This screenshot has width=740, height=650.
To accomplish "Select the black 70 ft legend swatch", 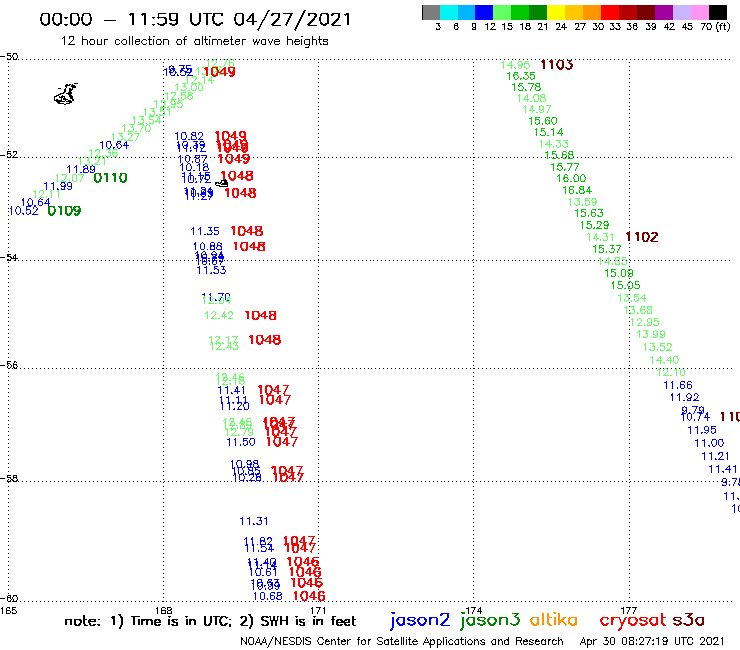I will click(718, 12).
